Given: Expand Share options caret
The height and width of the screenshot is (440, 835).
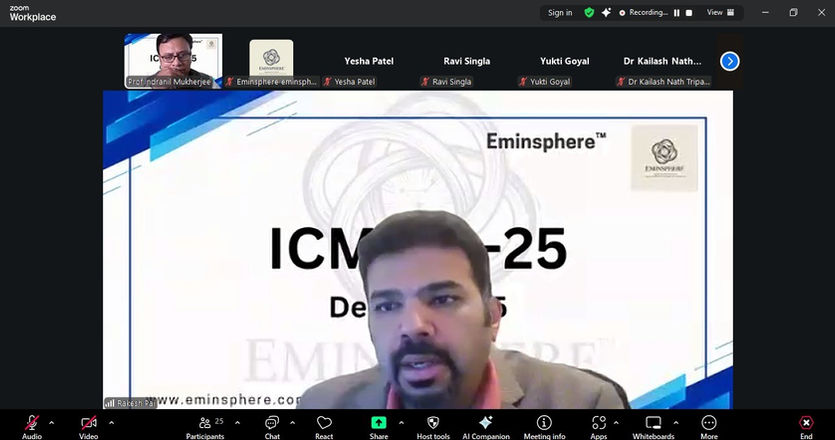Looking at the screenshot, I should (x=402, y=423).
